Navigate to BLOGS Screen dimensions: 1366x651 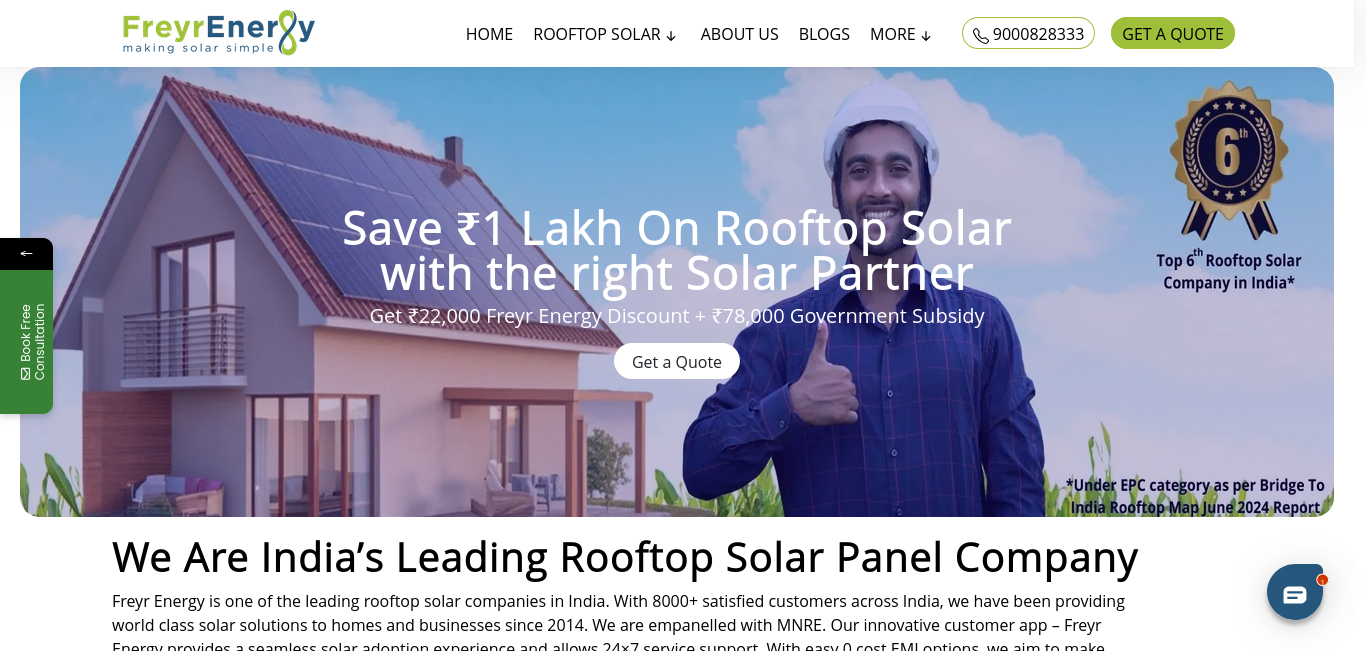click(x=824, y=34)
